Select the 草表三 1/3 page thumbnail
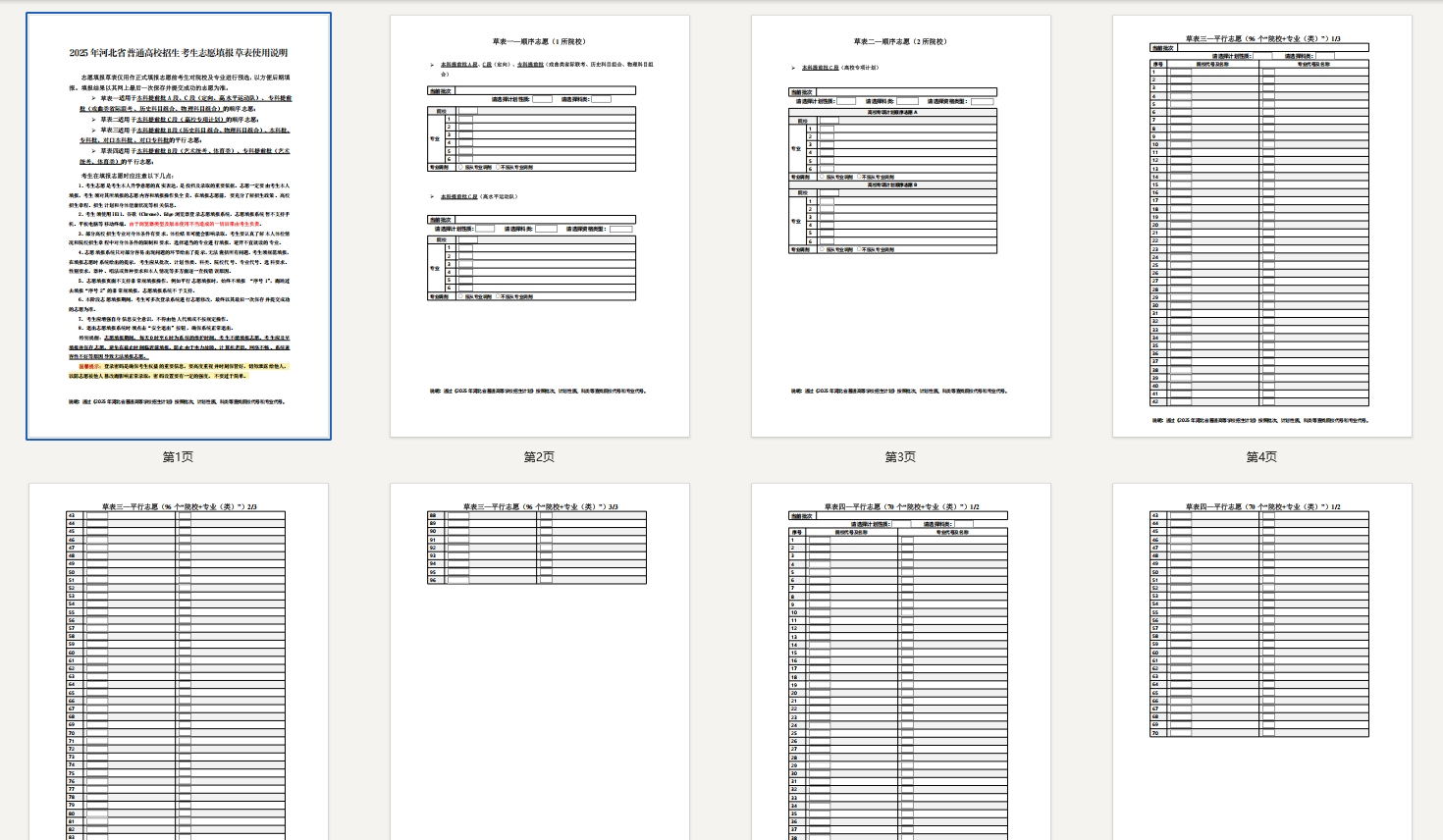Screen dimensions: 1443x840 (1261, 226)
